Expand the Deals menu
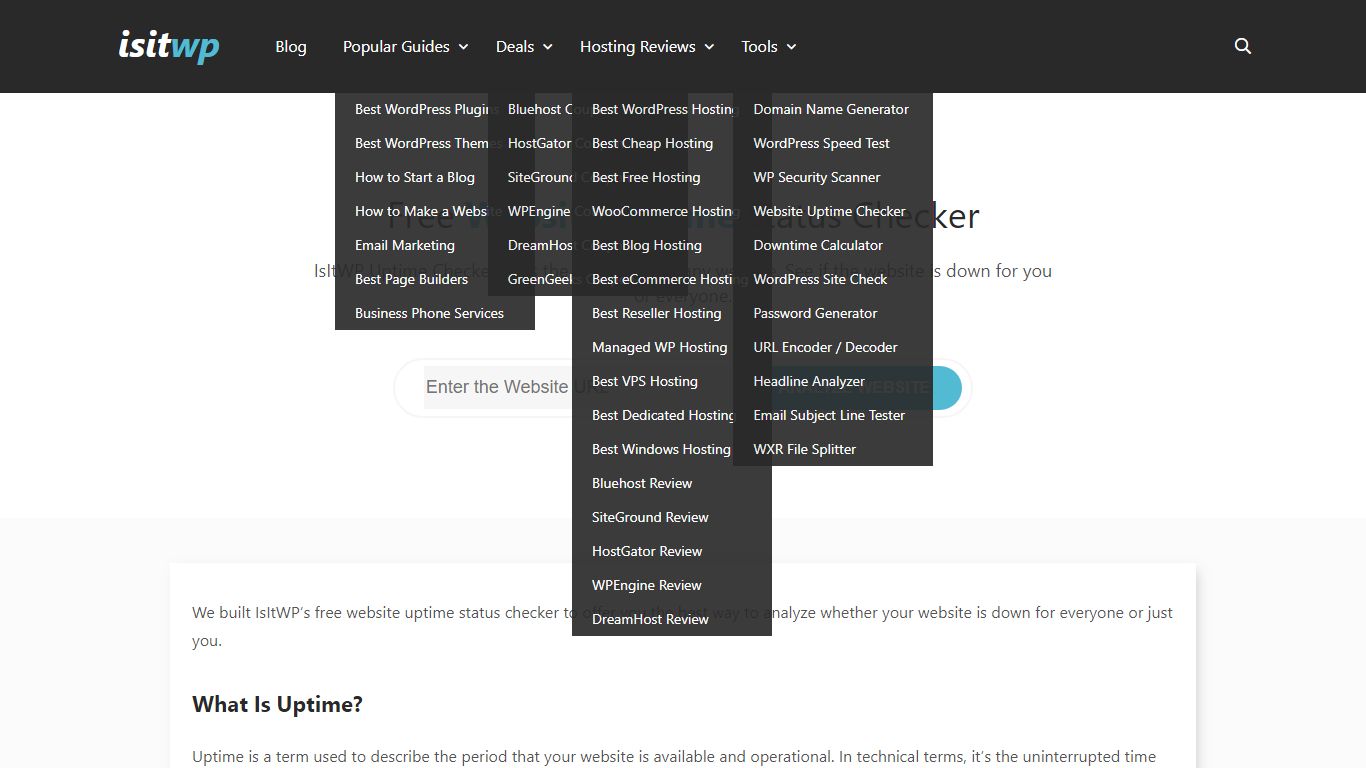 [x=524, y=46]
